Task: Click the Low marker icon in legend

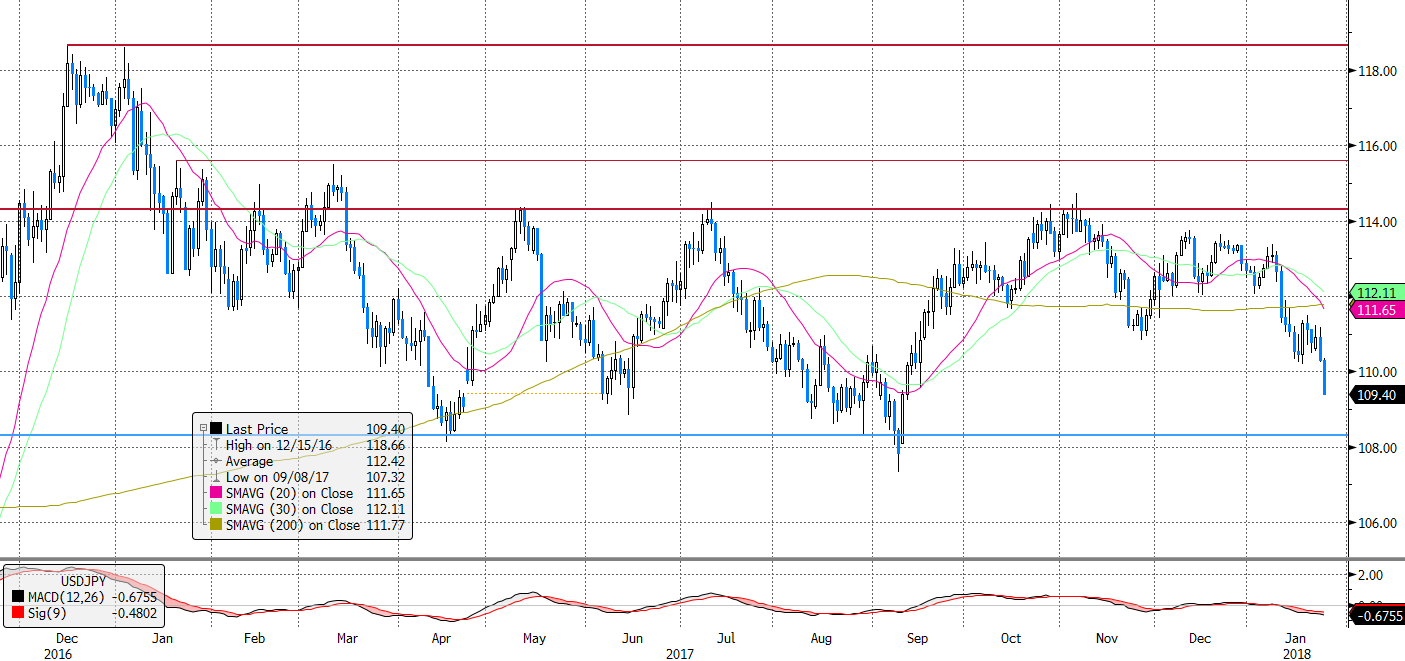Action: [x=216, y=477]
